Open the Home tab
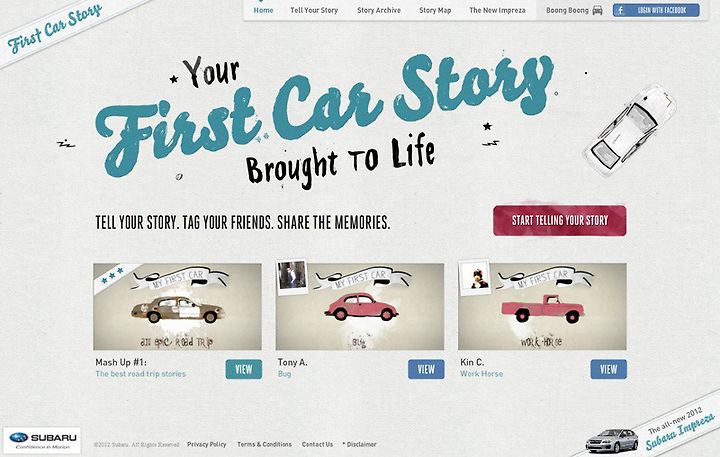The height and width of the screenshot is (457, 720). 264,10
